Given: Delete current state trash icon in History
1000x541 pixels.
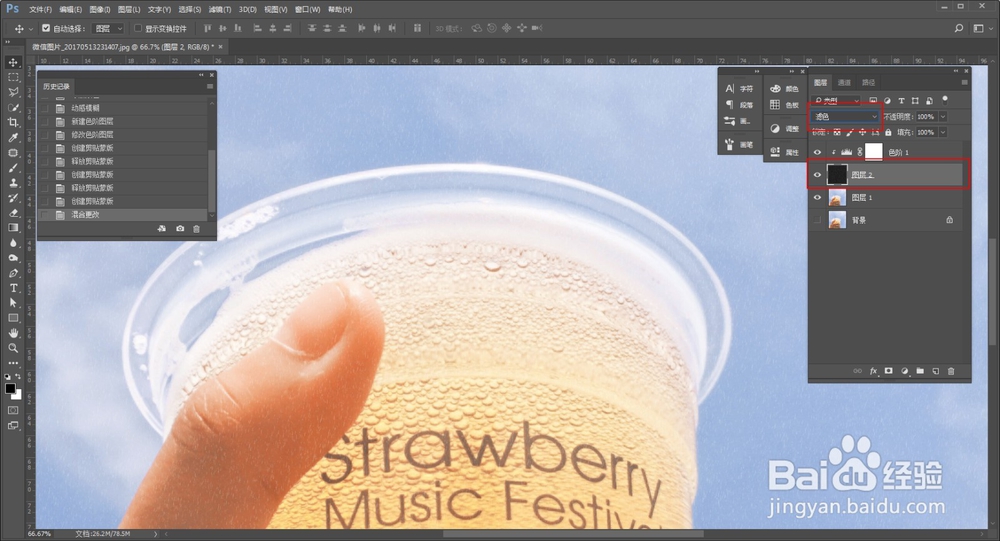Looking at the screenshot, I should tap(196, 228).
